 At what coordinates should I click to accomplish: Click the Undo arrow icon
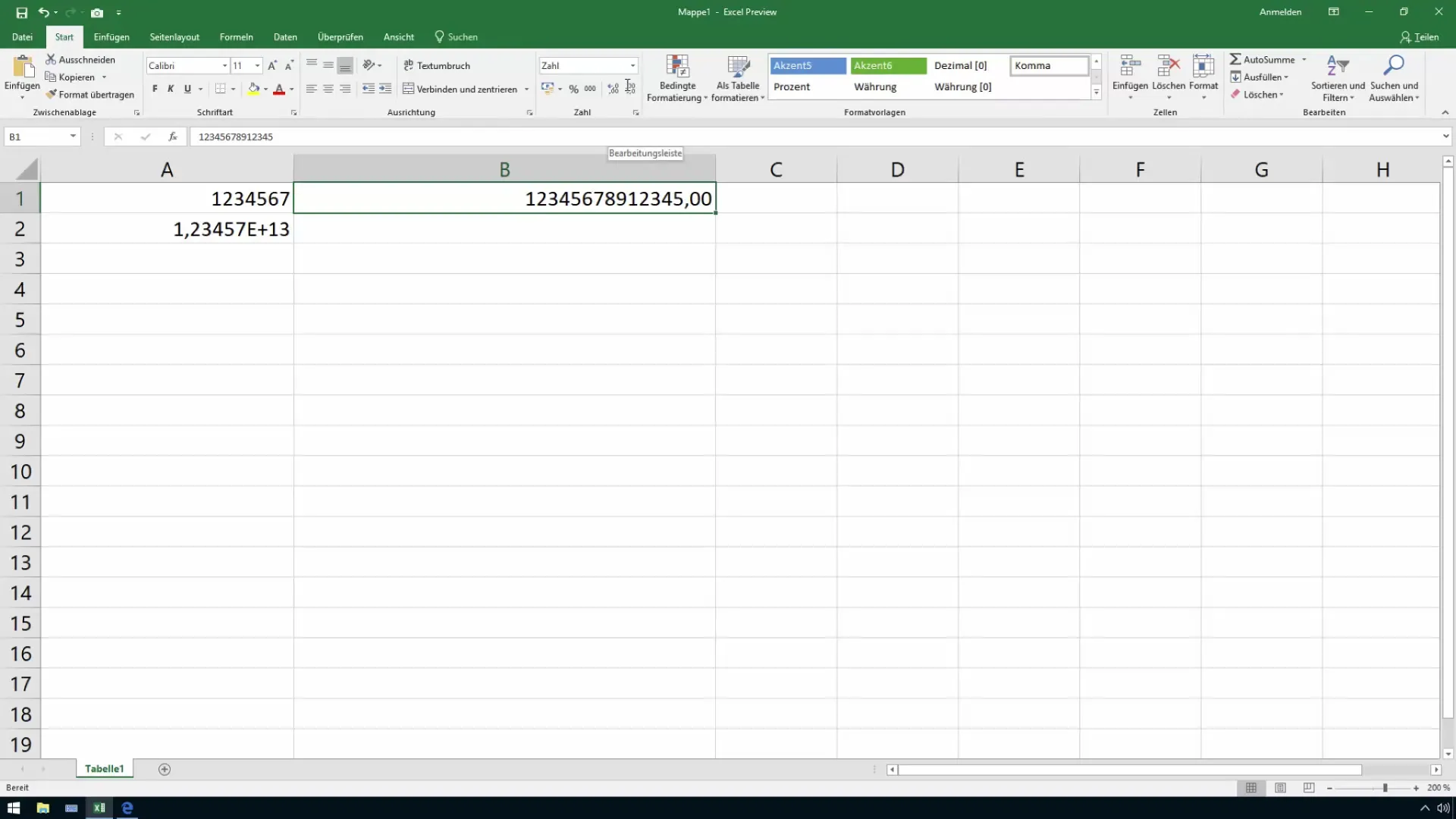click(44, 12)
